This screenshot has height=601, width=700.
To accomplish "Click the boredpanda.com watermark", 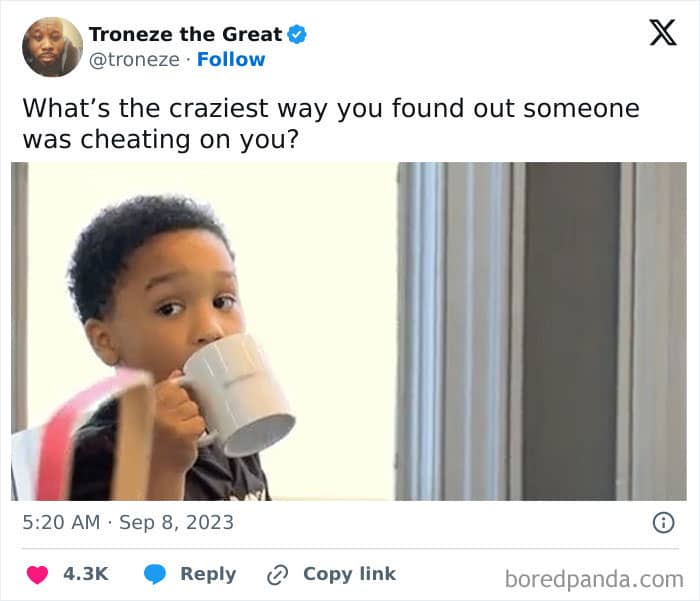I will pyautogui.click(x=594, y=580).
